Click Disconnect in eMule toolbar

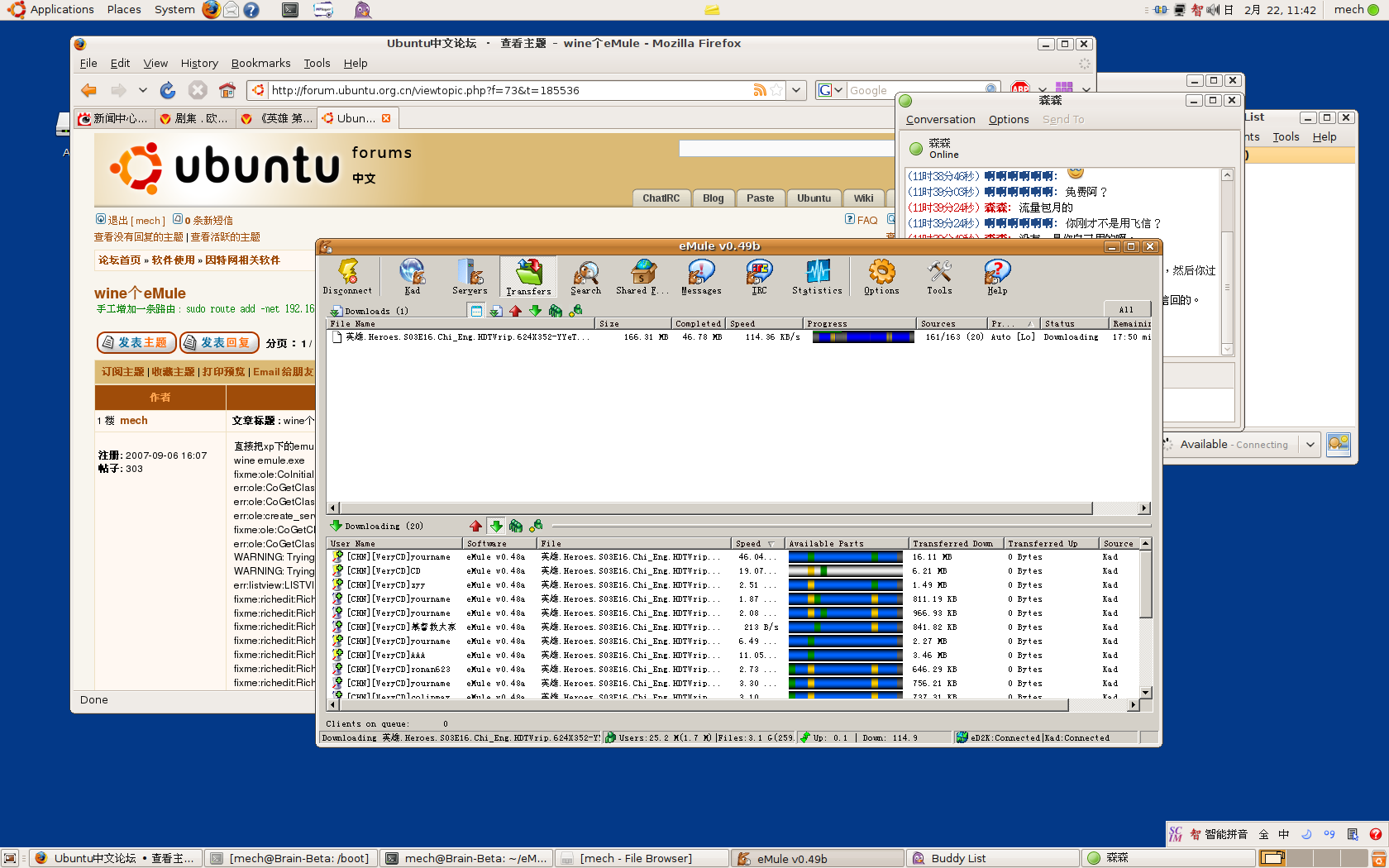click(x=347, y=277)
